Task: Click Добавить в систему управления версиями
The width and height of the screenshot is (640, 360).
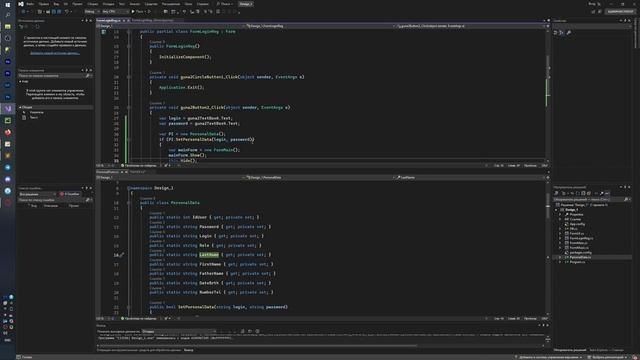Action: (549, 357)
